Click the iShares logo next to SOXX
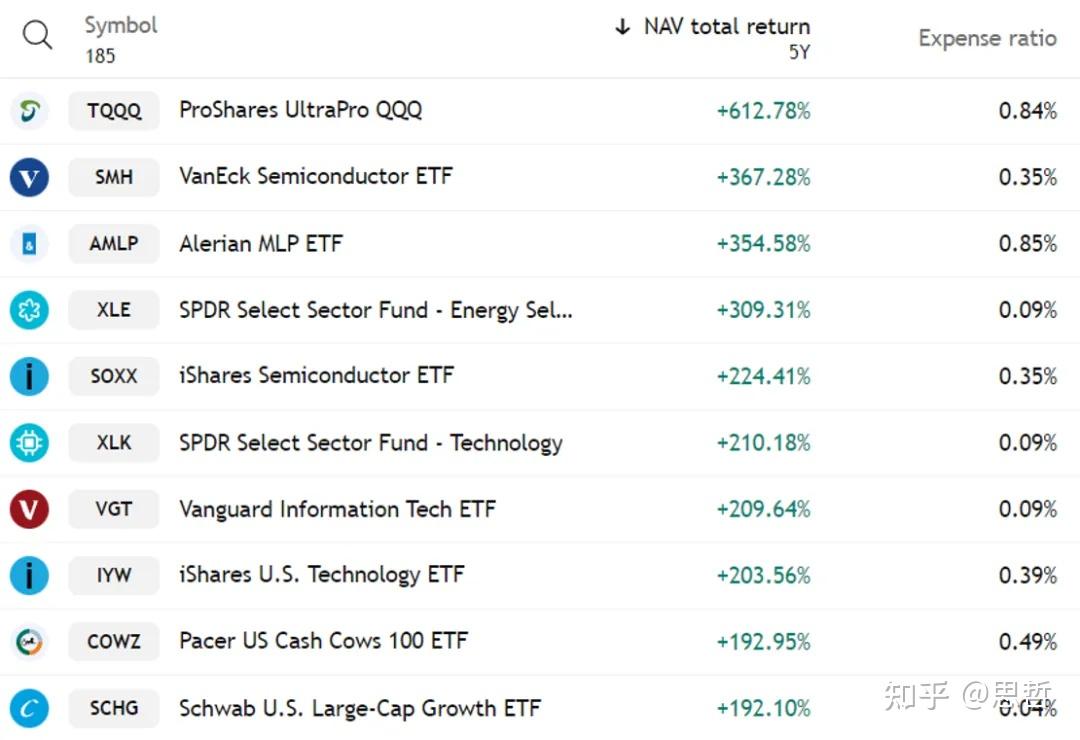1080x740 pixels. pyautogui.click(x=29, y=376)
